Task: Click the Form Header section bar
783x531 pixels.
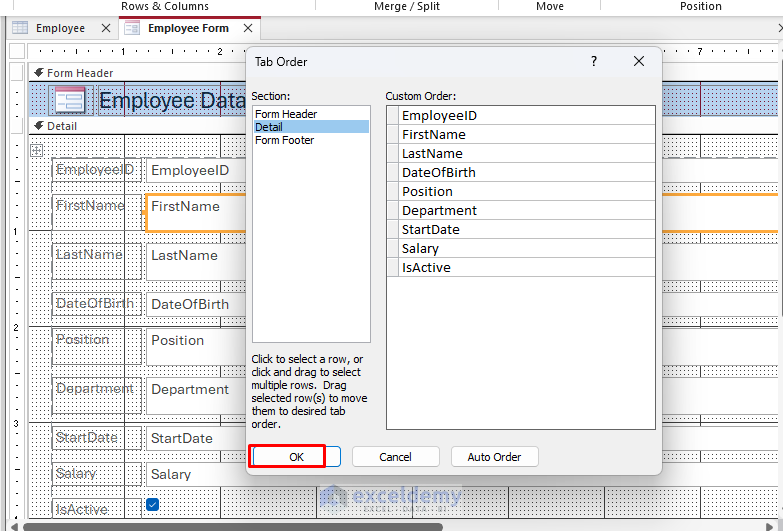Action: point(137,73)
